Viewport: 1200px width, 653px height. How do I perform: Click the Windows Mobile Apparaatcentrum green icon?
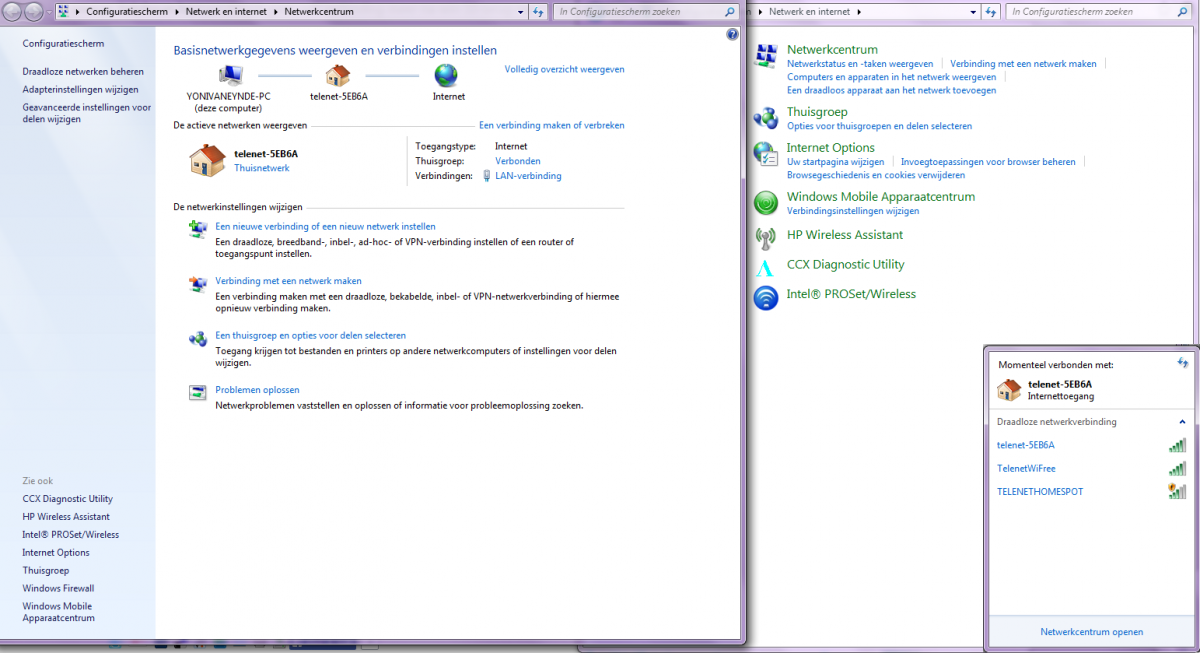click(766, 203)
